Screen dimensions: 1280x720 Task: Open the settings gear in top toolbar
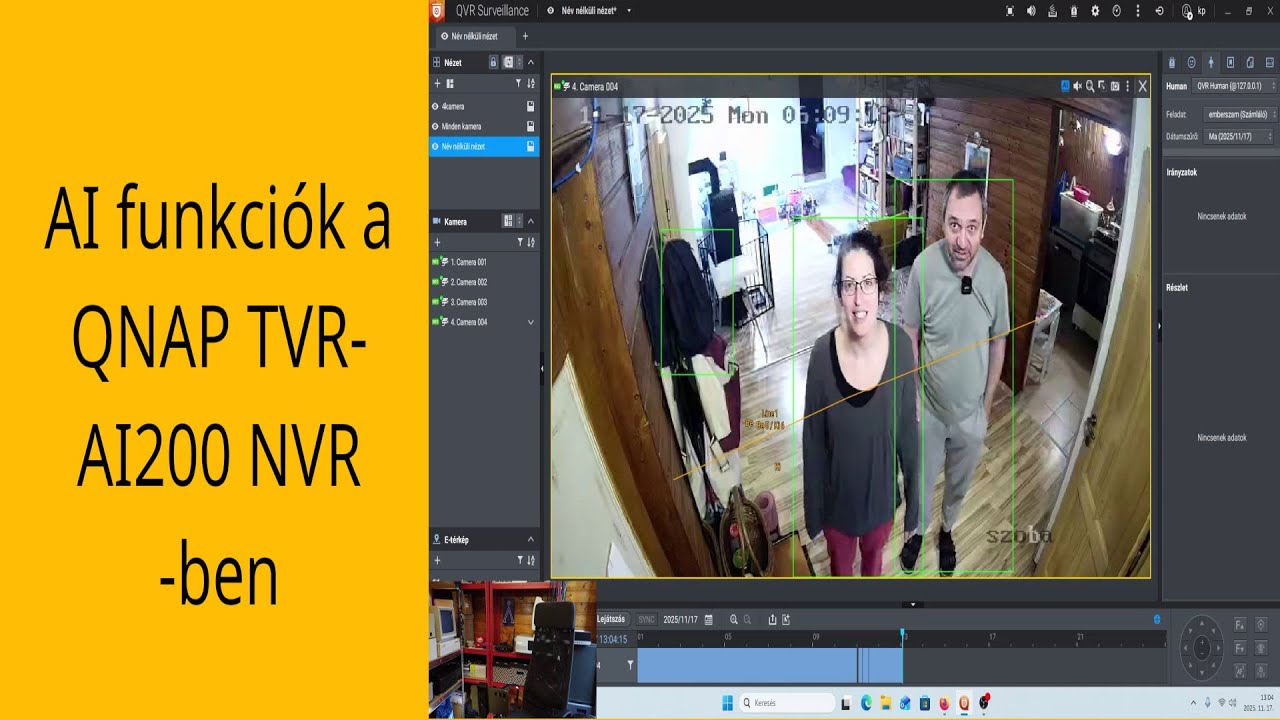pyautogui.click(x=1095, y=11)
